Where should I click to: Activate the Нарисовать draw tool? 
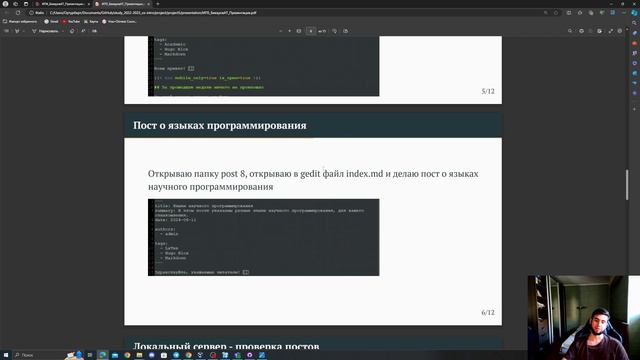click(45, 31)
